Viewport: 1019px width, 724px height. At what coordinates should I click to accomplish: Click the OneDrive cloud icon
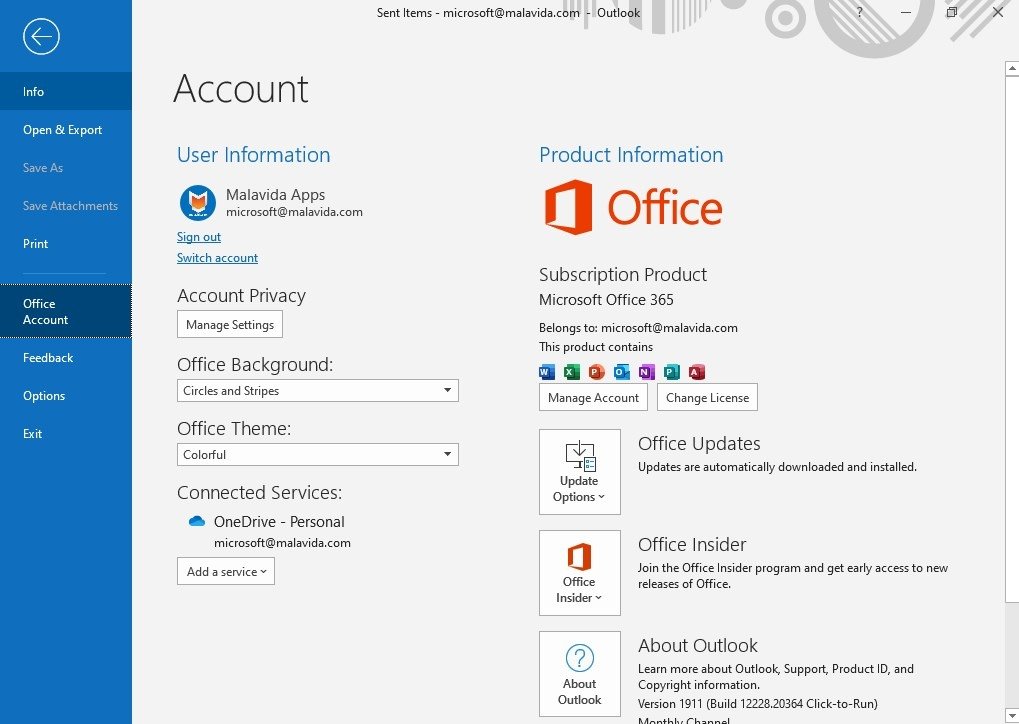point(196,521)
